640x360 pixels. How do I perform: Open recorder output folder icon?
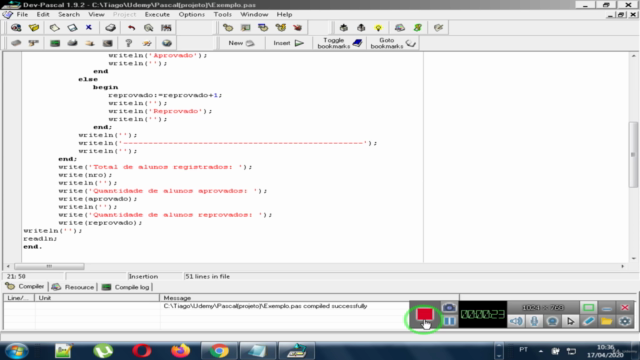tap(607, 321)
